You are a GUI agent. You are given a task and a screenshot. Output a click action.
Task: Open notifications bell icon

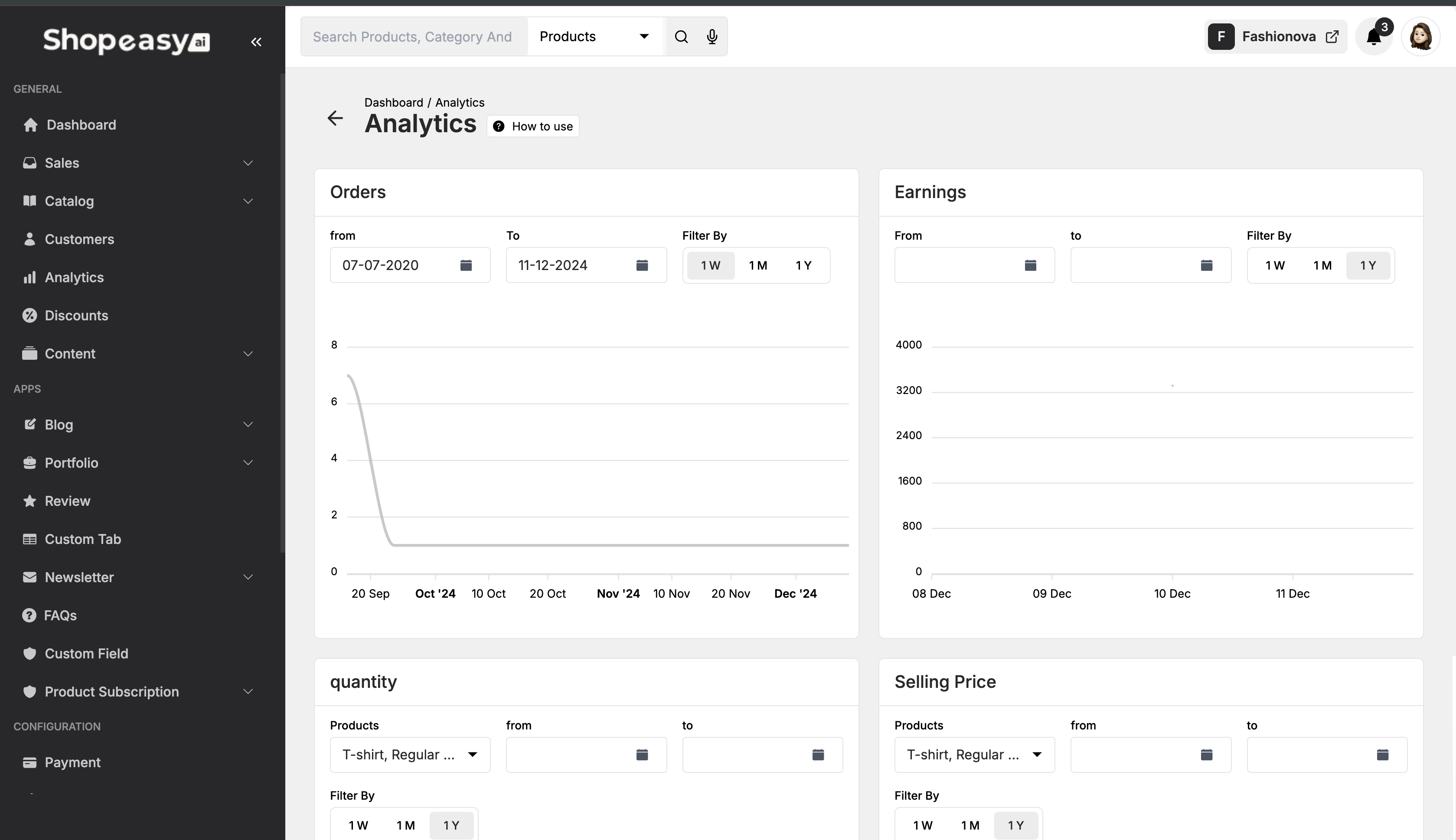[x=1374, y=37]
